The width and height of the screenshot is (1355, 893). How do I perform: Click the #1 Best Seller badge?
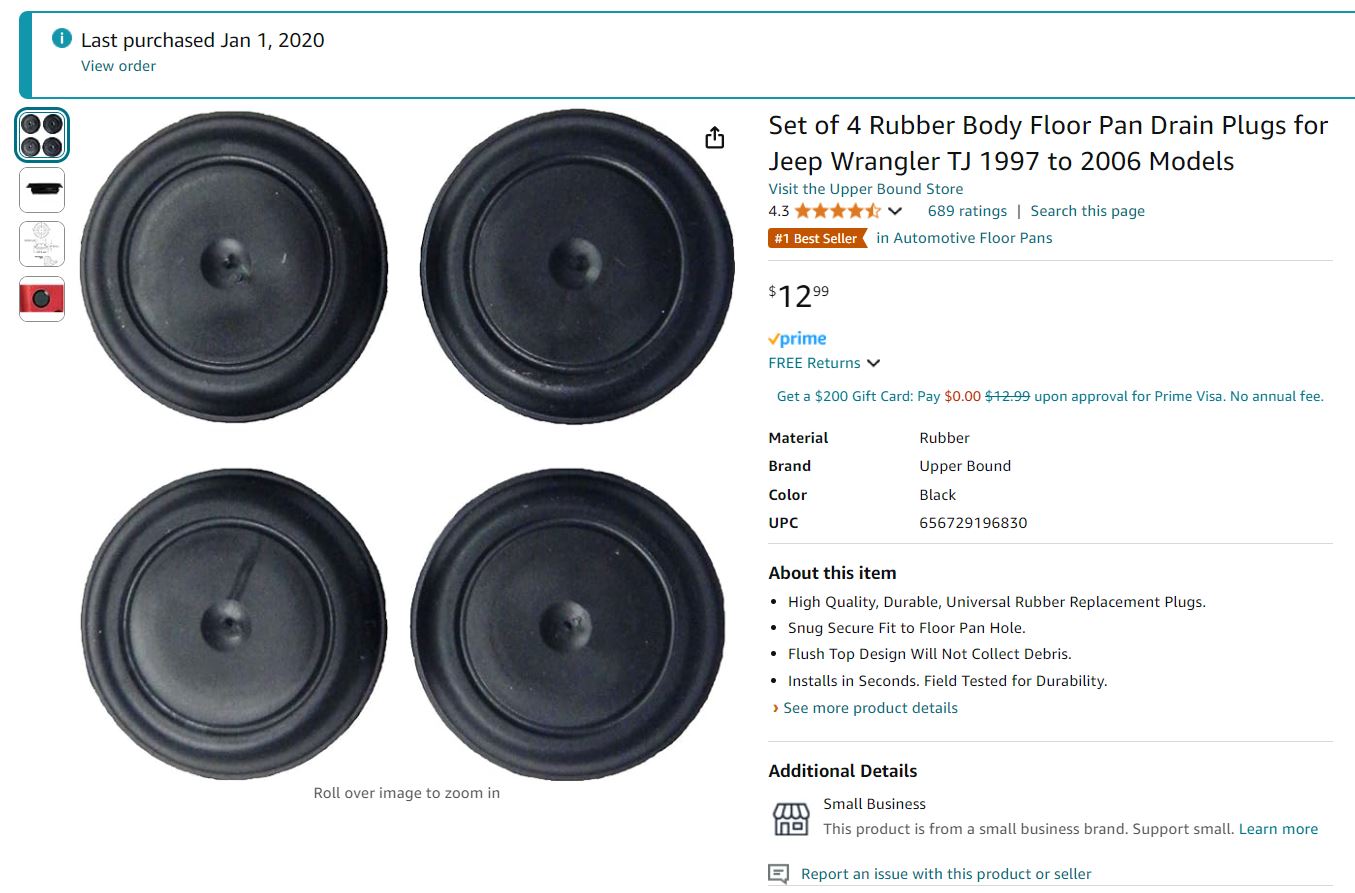(x=816, y=238)
